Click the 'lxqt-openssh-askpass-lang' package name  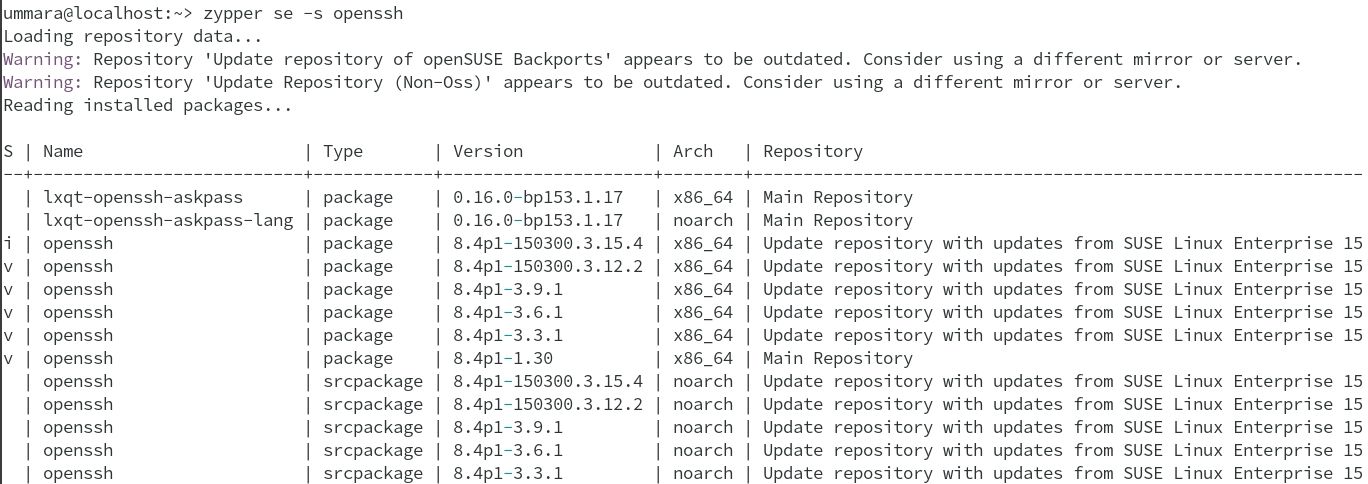point(168,221)
